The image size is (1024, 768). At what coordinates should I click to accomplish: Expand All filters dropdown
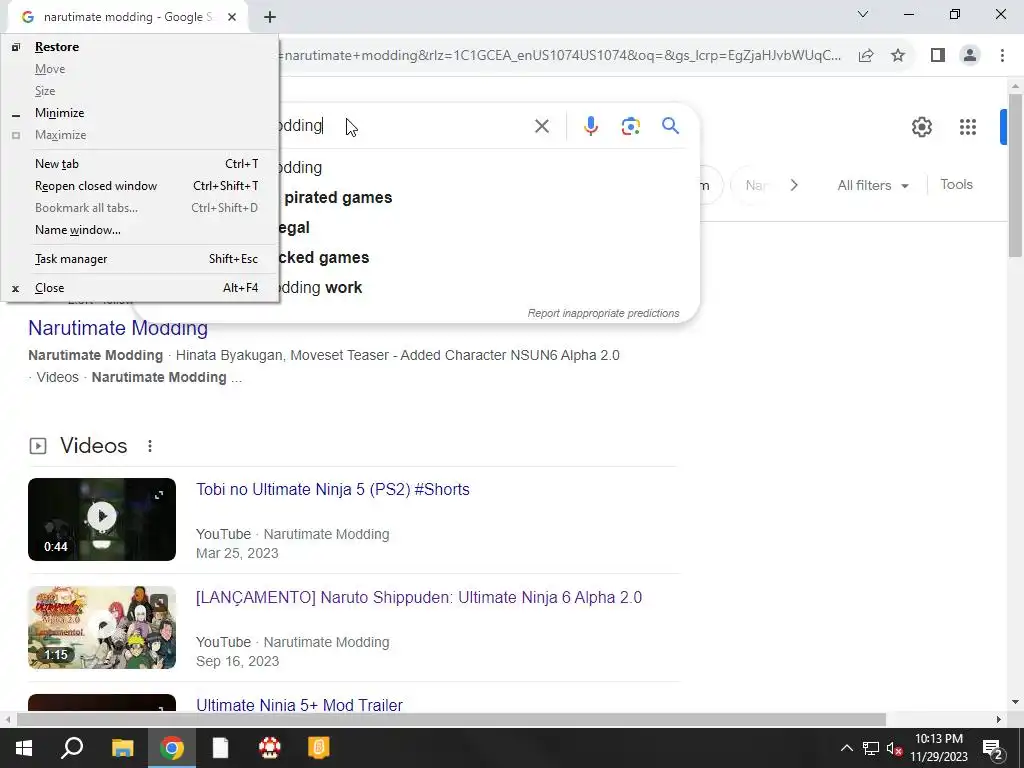(x=872, y=185)
